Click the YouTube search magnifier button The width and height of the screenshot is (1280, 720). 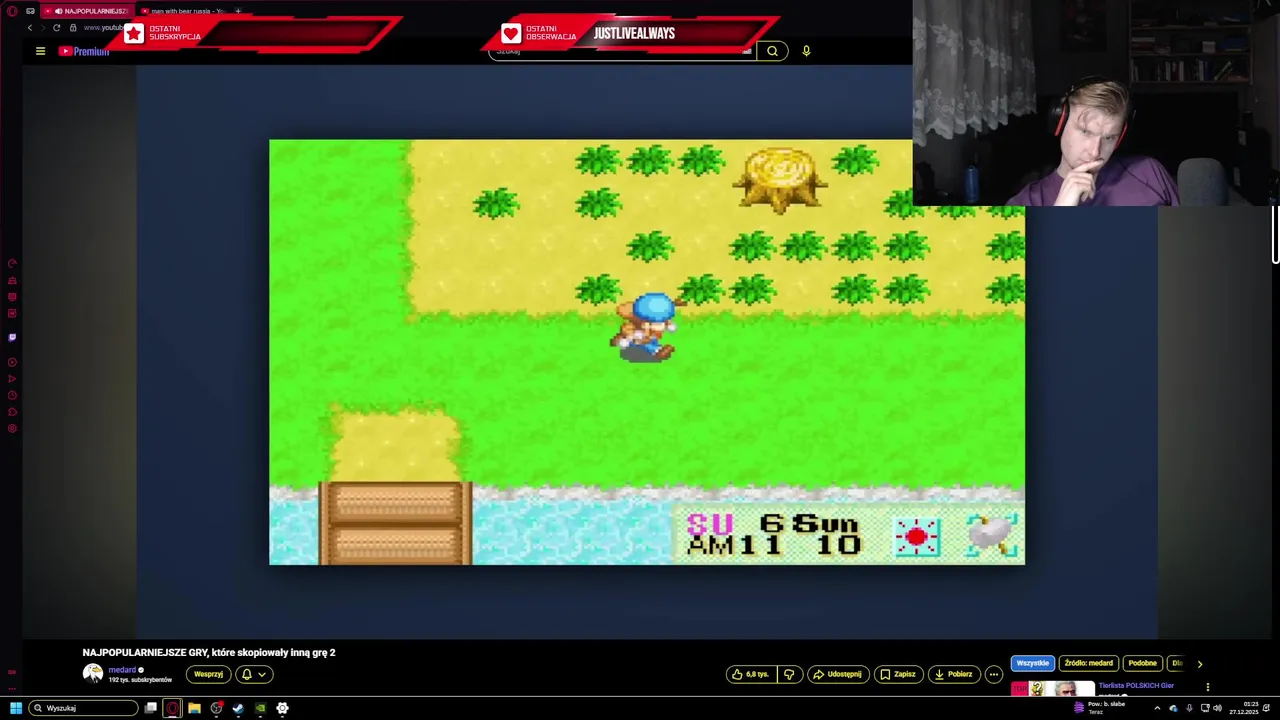tap(772, 51)
